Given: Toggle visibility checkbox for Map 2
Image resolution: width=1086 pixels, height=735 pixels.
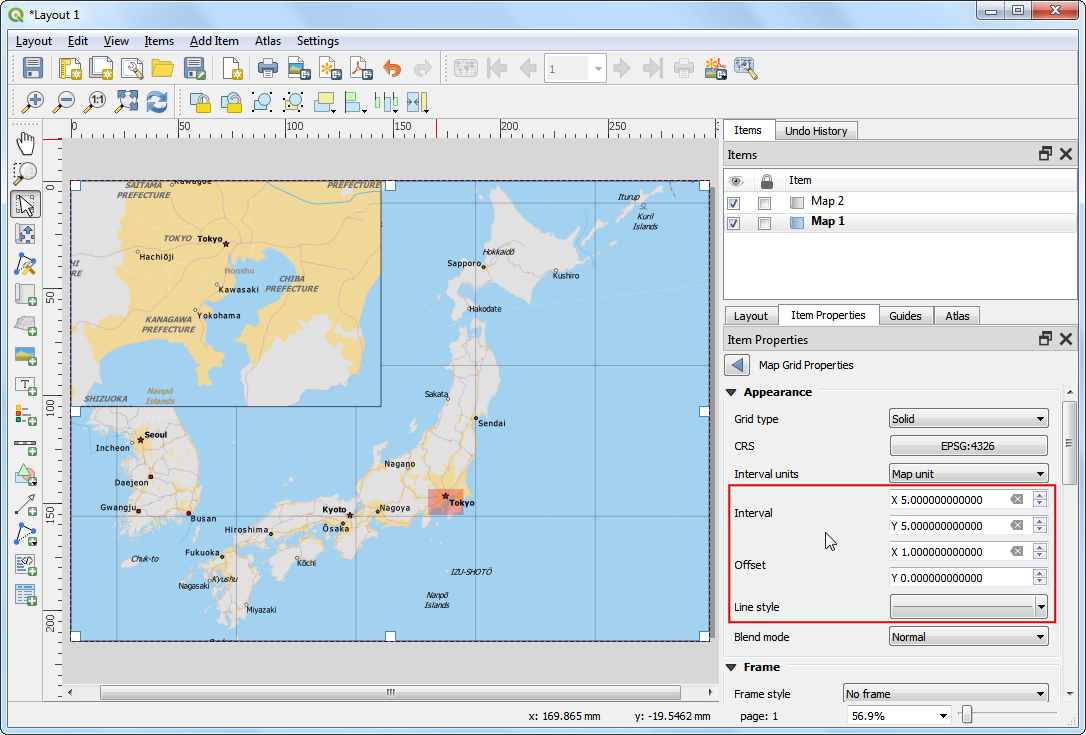Looking at the screenshot, I should click(x=734, y=202).
